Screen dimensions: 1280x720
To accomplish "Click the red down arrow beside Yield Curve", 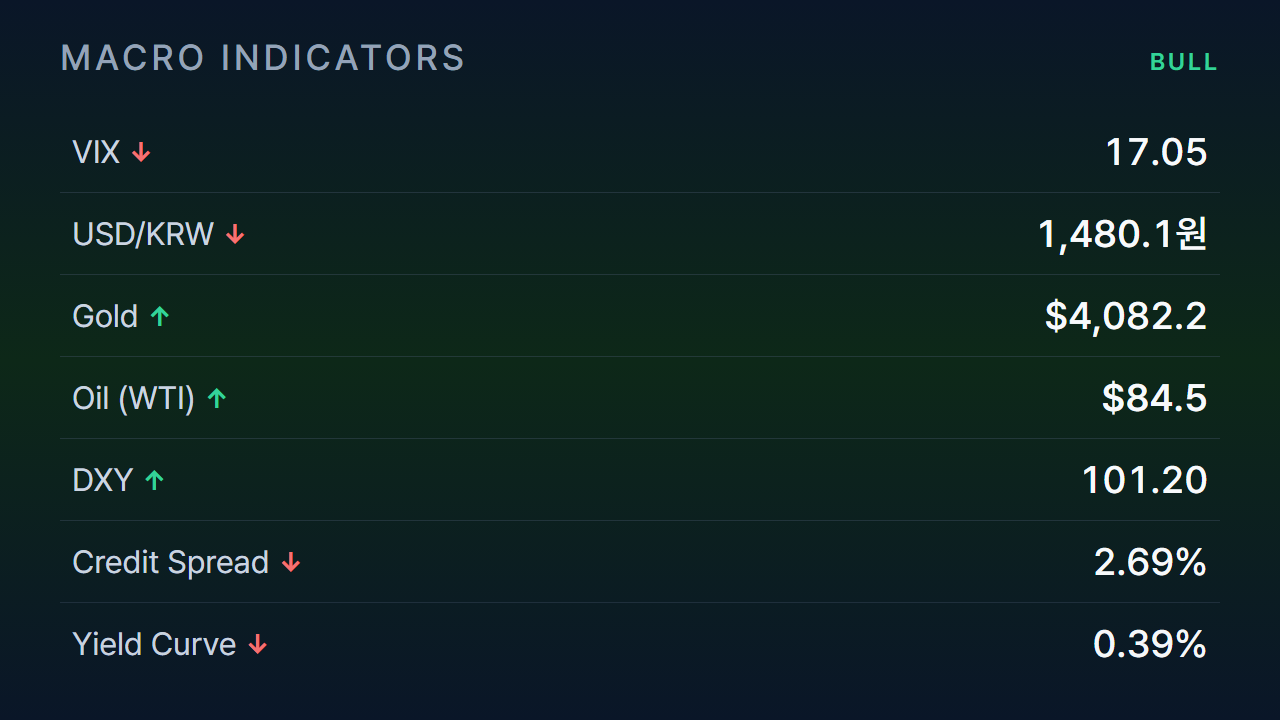I will coord(258,644).
